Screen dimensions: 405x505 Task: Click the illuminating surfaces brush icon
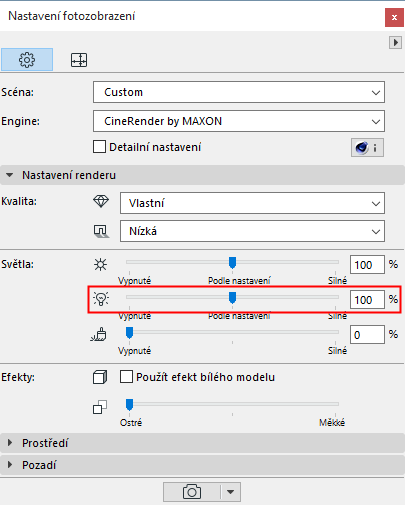[x=99, y=334]
